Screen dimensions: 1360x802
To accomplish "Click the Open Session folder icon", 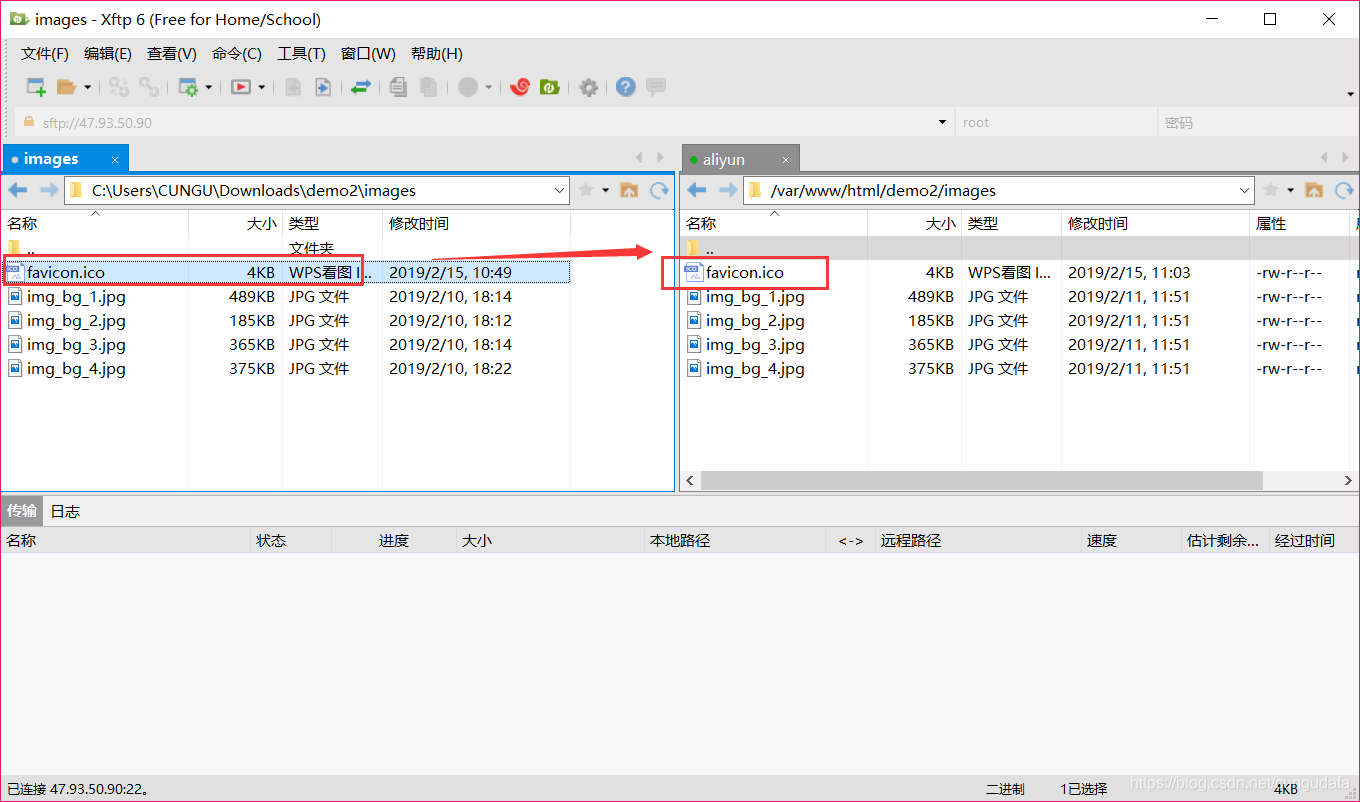I will click(66, 87).
